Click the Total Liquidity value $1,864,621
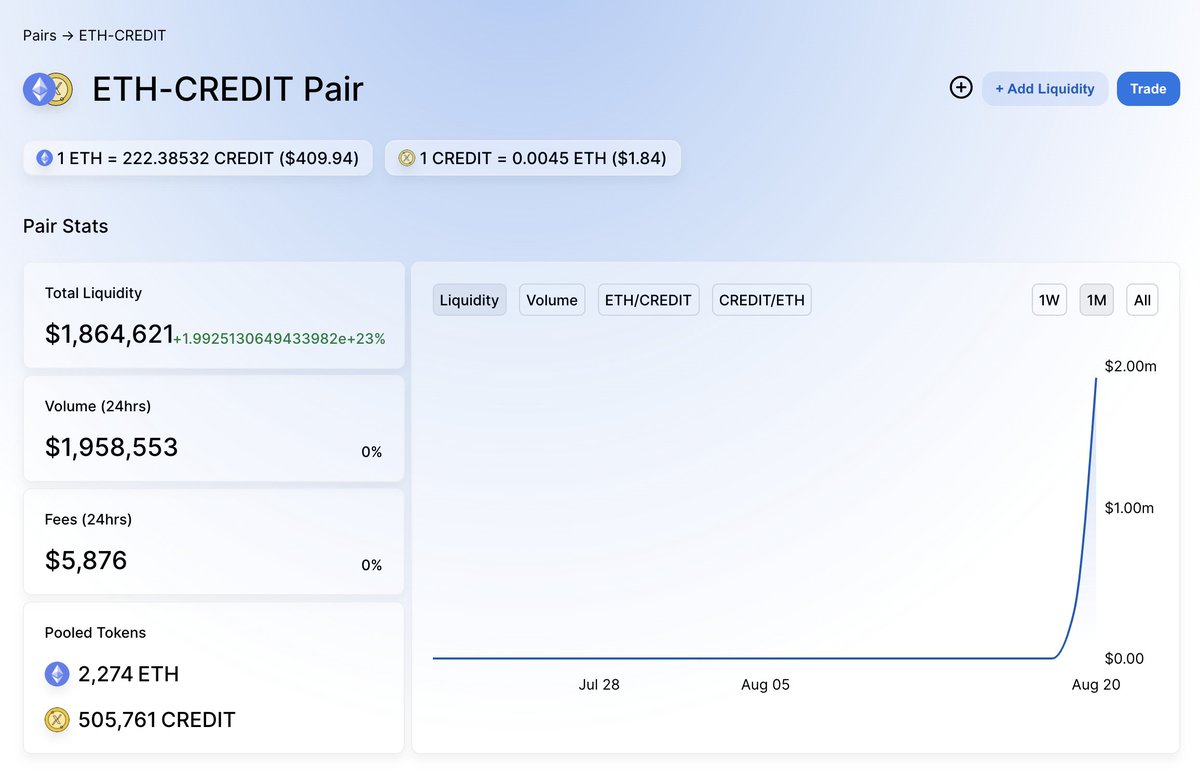This screenshot has height=780, width=1200. 110,335
